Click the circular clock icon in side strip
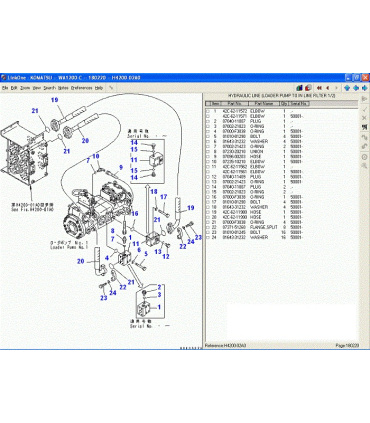Image resolution: width=370 pixels, height=423 pixels. (x=364, y=157)
